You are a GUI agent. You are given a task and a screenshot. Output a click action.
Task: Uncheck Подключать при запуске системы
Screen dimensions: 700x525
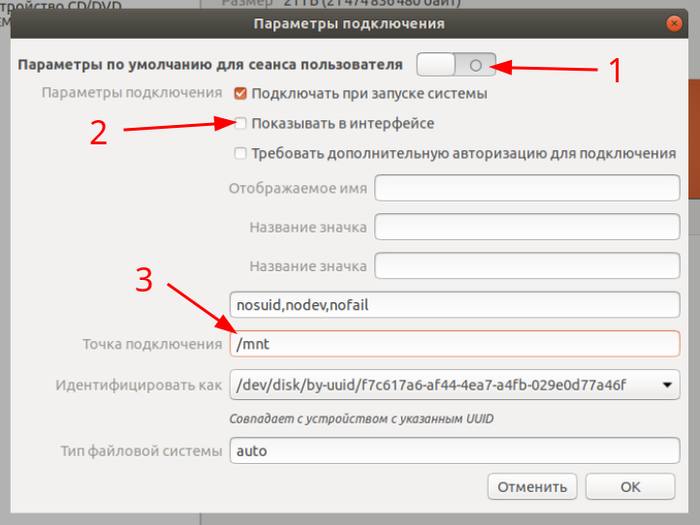click(240, 94)
